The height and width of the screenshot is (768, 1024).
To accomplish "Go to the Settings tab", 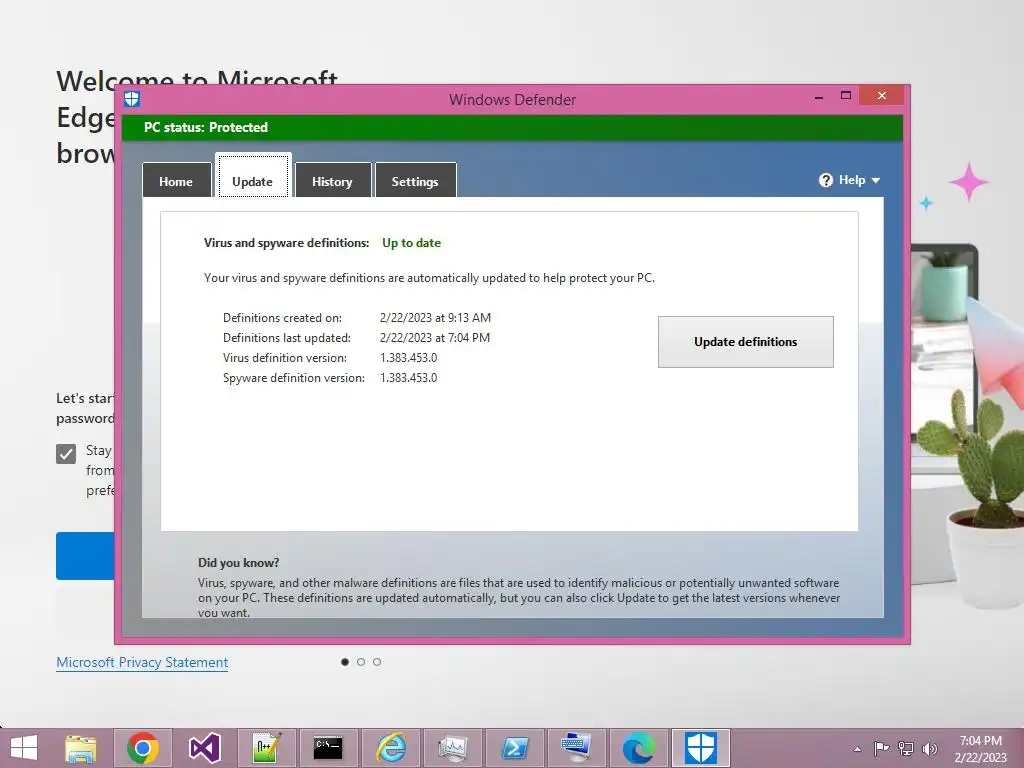I will pos(415,180).
